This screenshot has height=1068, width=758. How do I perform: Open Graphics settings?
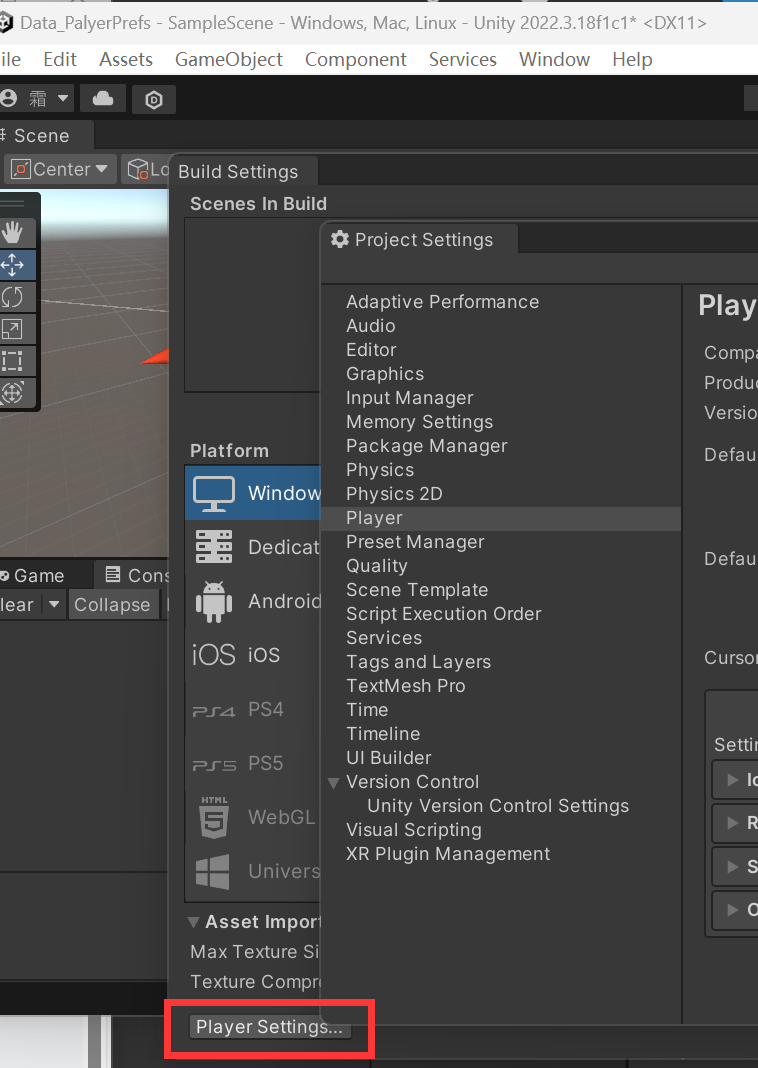385,374
